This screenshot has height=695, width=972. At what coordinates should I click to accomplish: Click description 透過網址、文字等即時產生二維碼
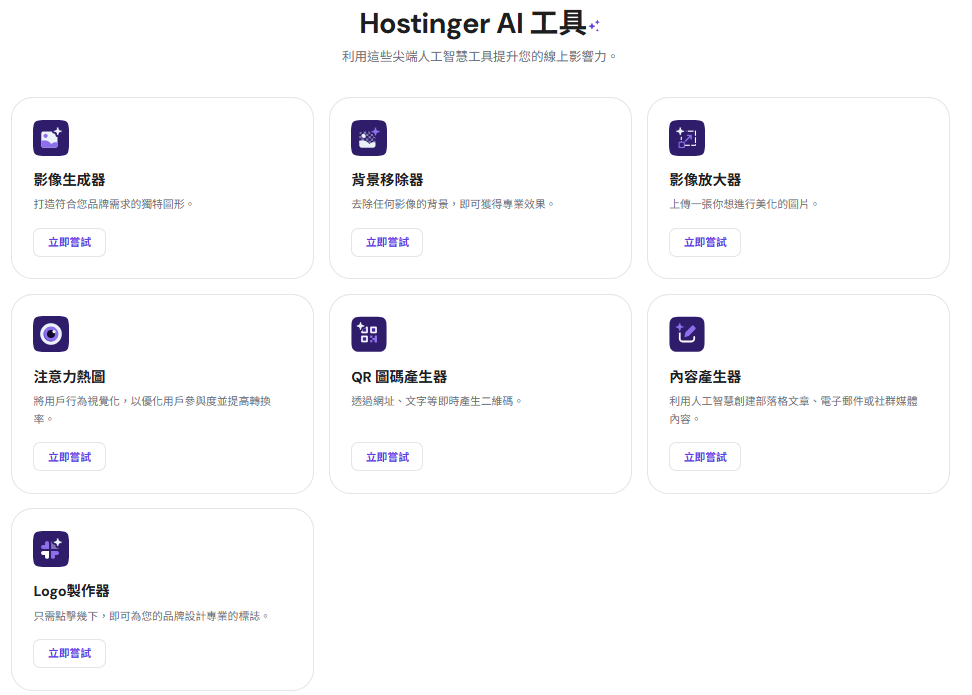click(436, 401)
